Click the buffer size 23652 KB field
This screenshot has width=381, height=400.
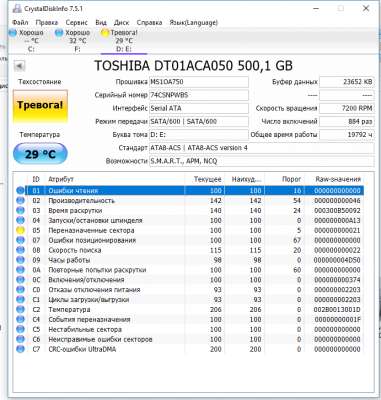point(347,82)
